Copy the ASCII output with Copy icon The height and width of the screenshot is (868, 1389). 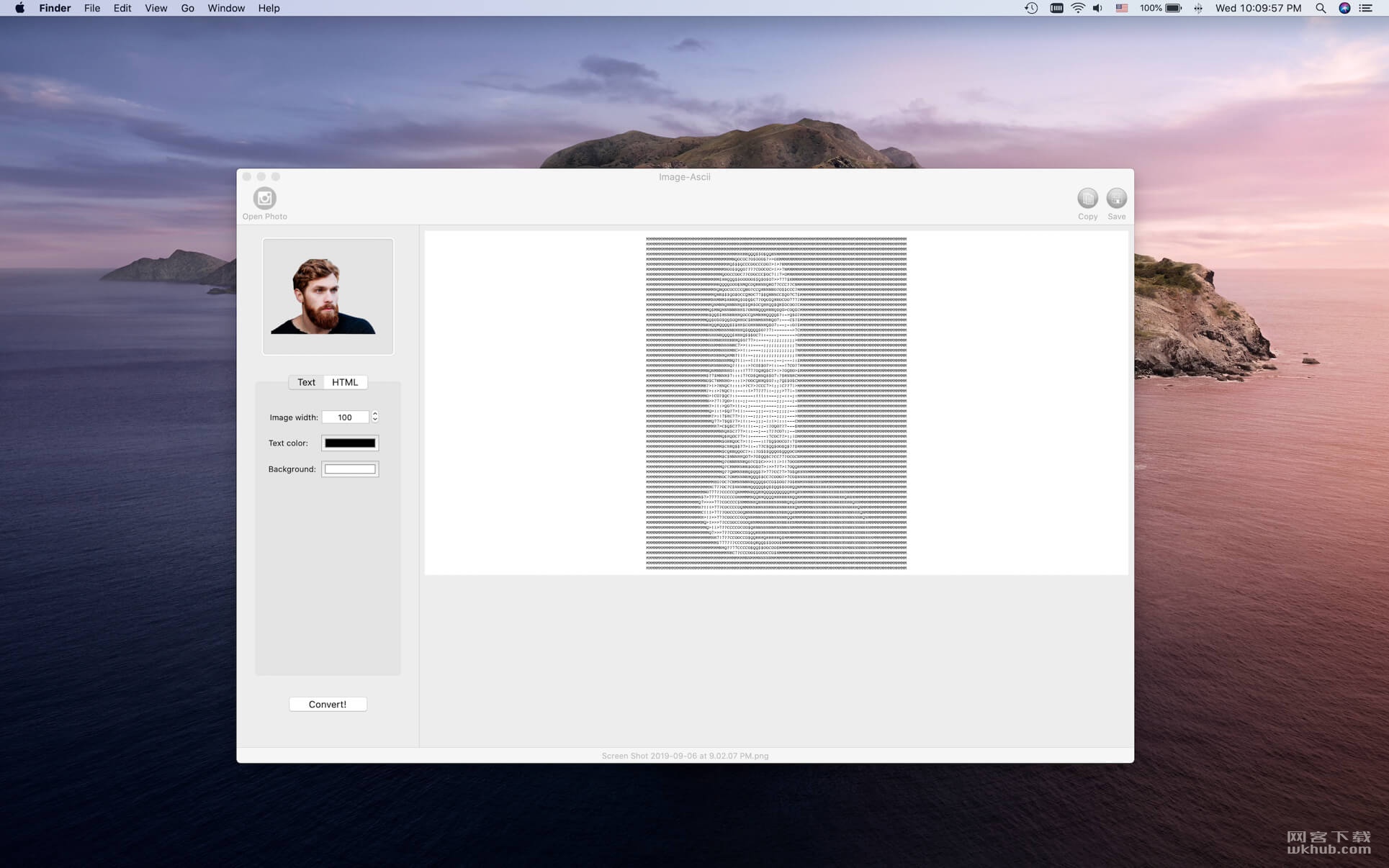pos(1087,198)
